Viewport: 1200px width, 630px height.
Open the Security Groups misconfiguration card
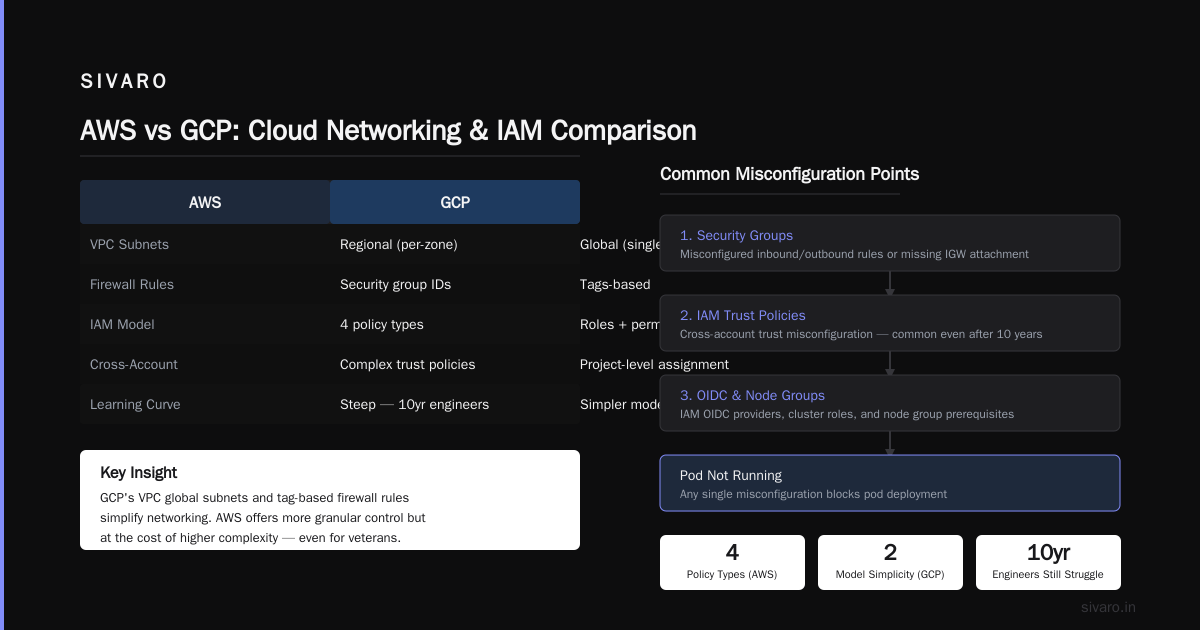point(890,243)
